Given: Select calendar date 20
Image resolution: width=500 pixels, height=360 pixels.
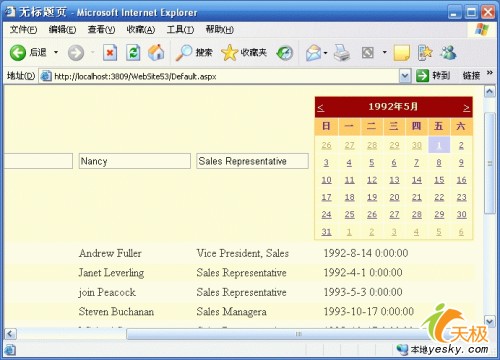Looking at the screenshot, I should [x=394, y=197].
